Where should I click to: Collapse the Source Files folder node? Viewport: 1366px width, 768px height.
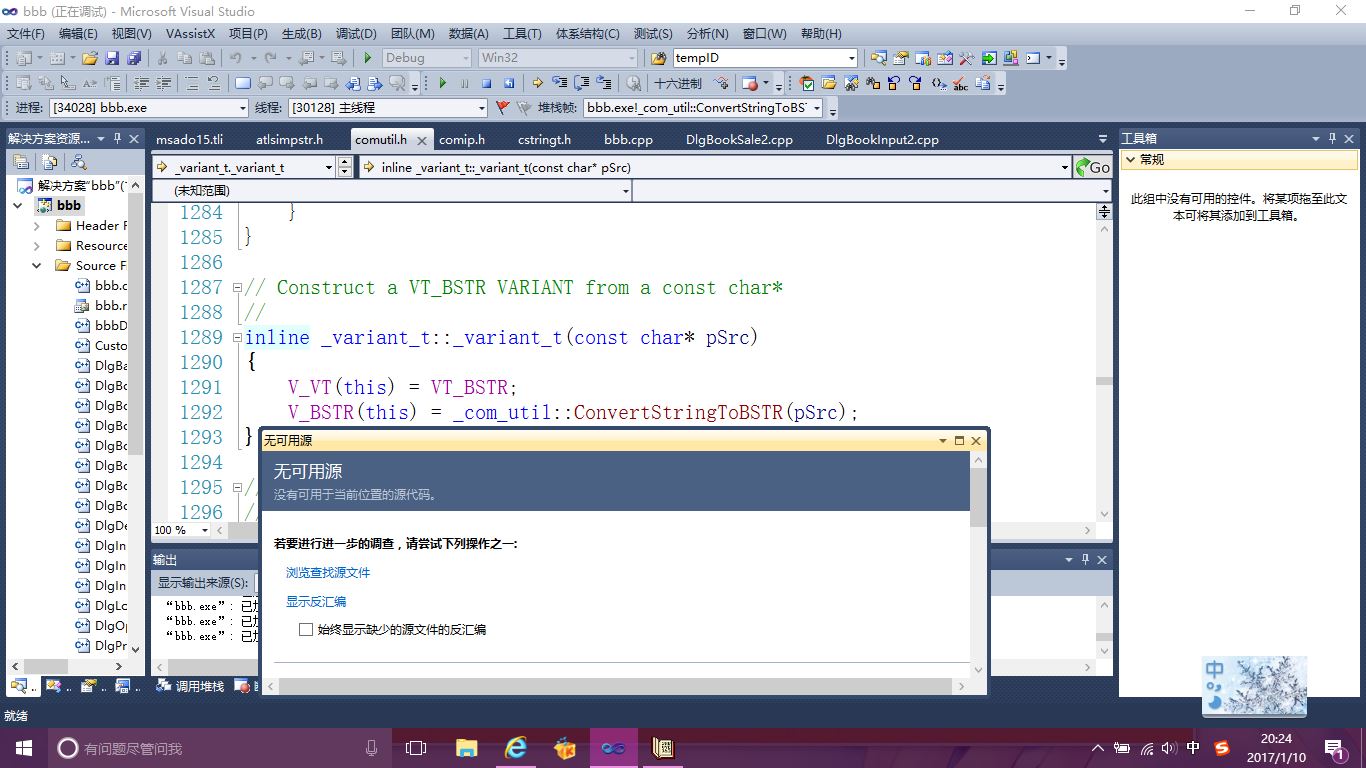tap(37, 266)
